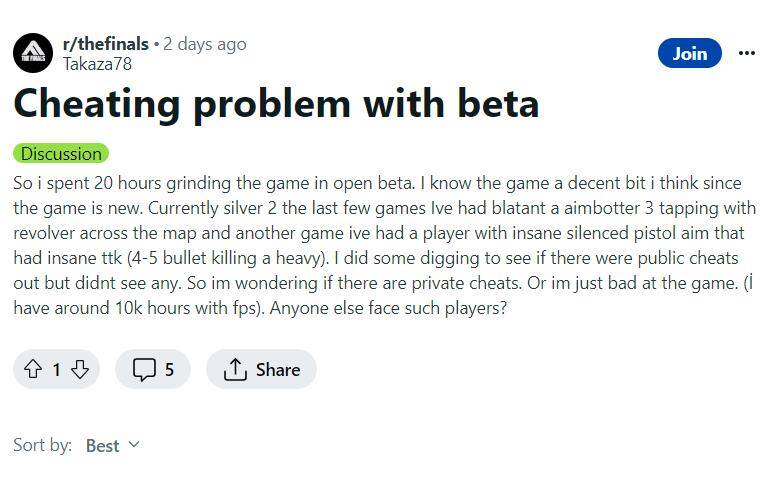This screenshot has height=489, width=782.
Task: Upvote the Cheating problem post
Action: click(32, 370)
